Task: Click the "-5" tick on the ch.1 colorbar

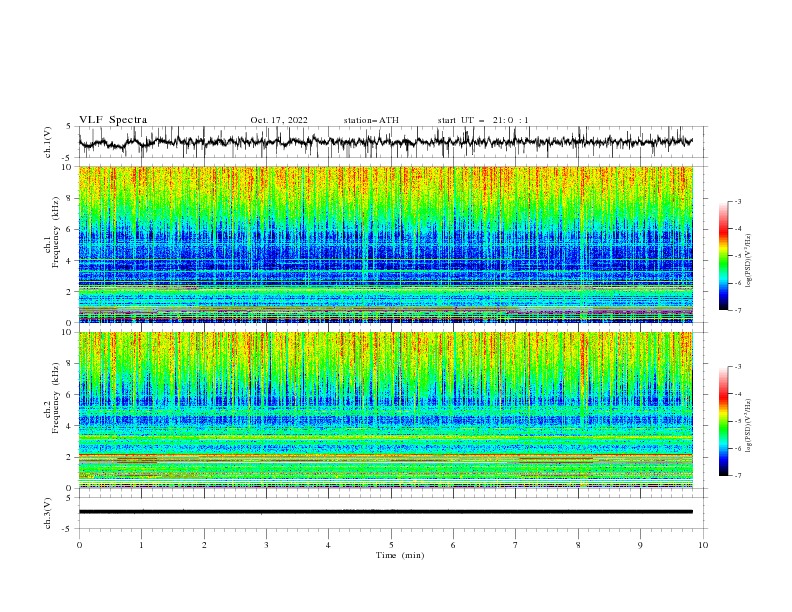Action: 738,256
